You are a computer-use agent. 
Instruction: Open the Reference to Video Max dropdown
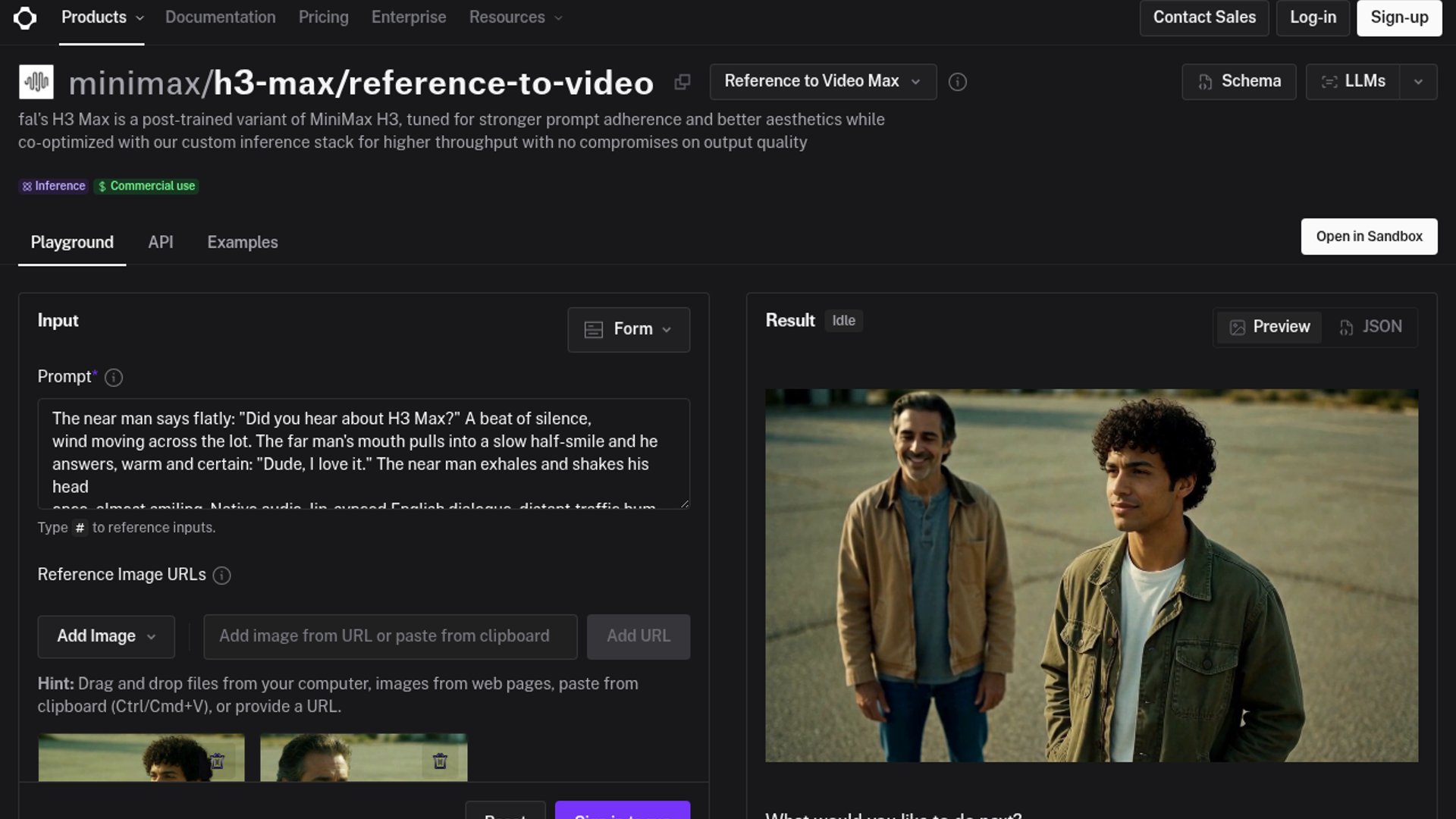click(x=823, y=81)
